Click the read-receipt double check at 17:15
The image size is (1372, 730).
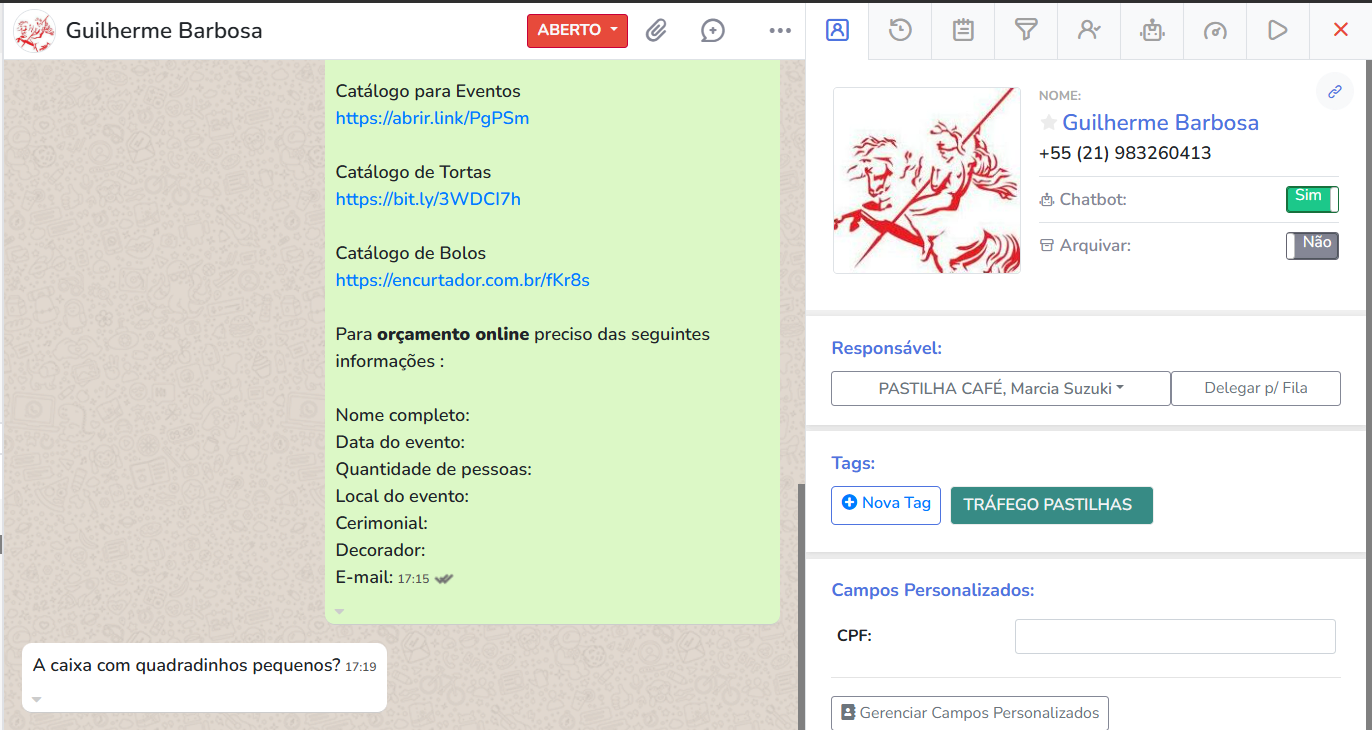click(444, 579)
